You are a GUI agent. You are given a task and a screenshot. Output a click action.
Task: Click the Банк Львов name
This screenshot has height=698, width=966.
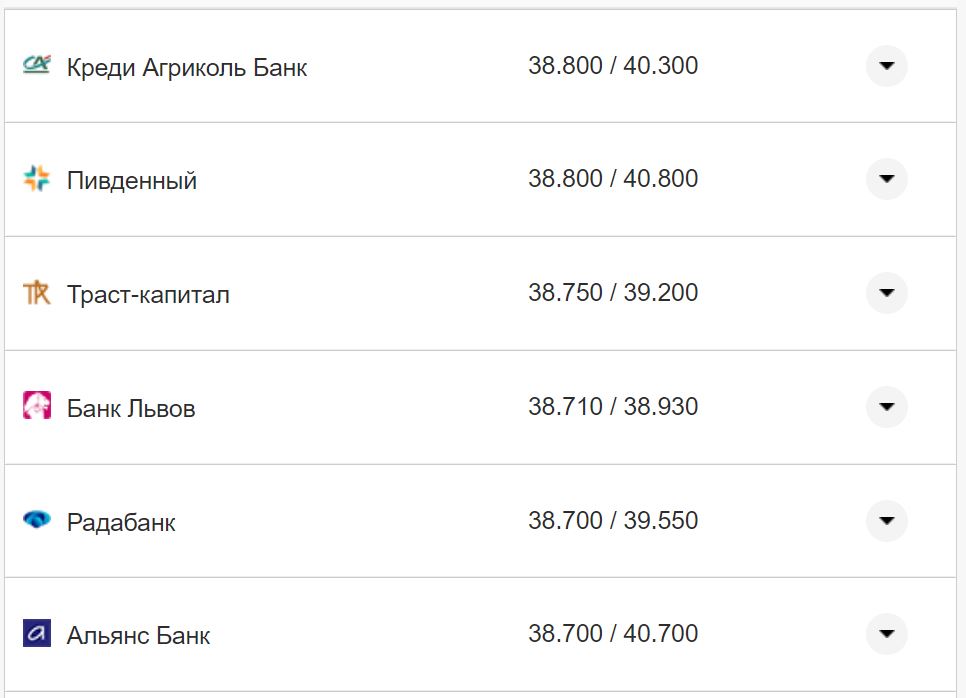(131, 409)
